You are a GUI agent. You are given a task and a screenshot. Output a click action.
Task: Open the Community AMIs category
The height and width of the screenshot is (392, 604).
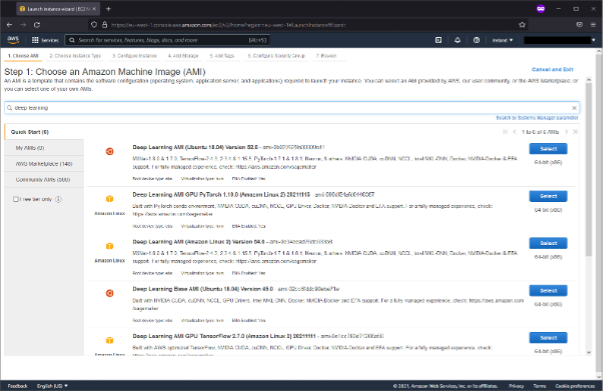tap(44, 179)
